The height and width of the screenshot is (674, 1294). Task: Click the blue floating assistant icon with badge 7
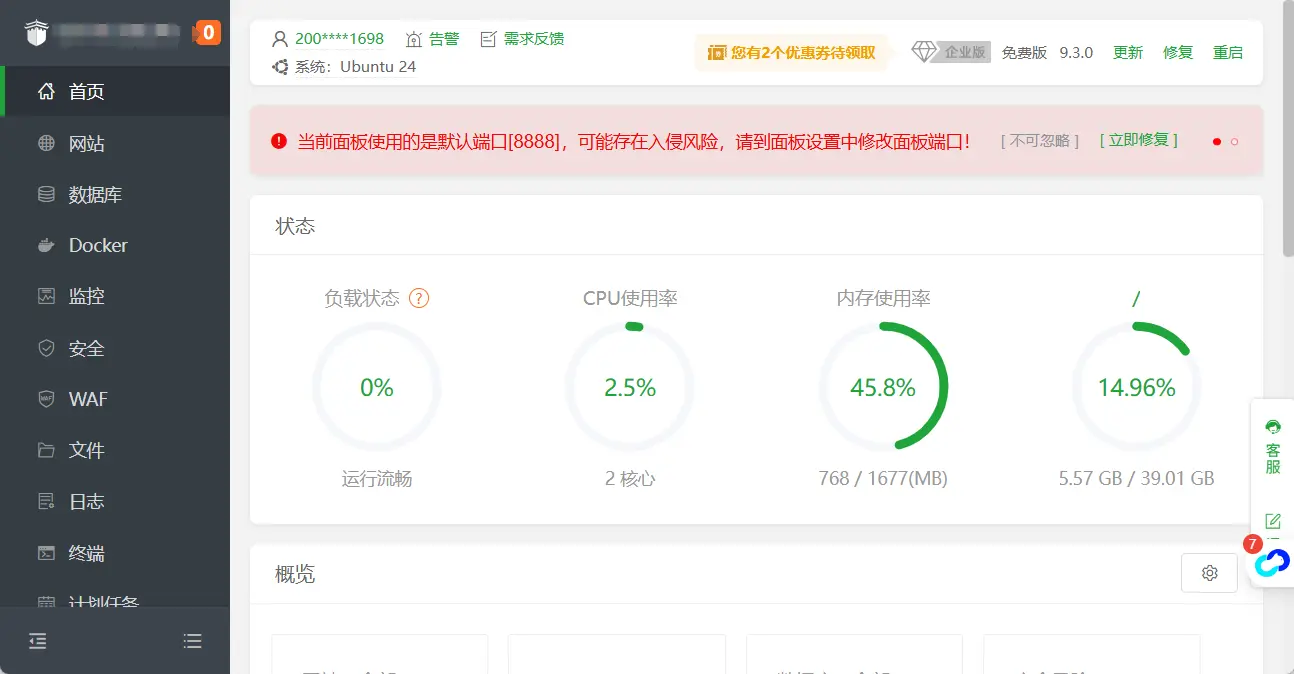click(1272, 562)
